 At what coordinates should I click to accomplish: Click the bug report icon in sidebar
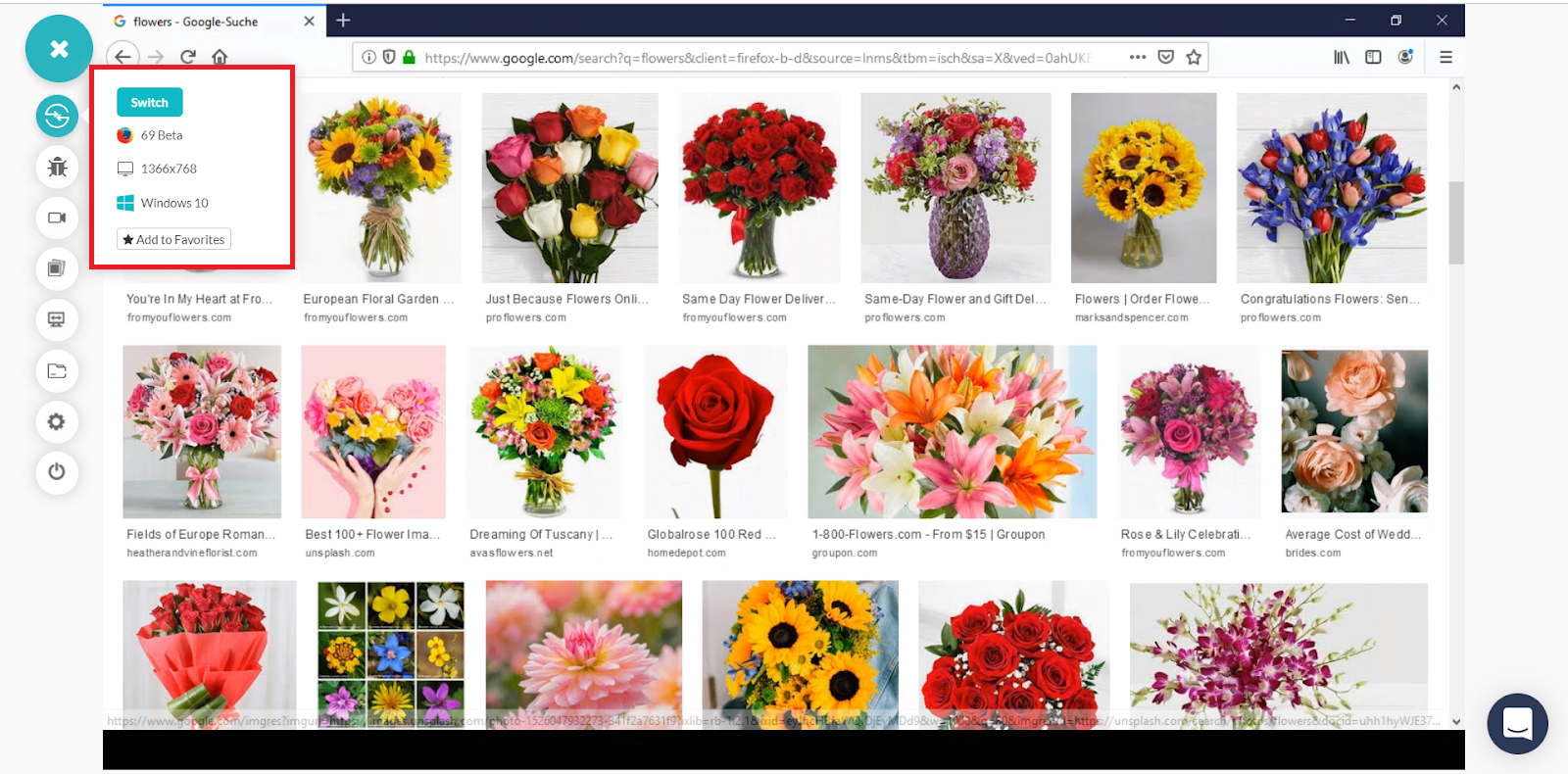(57, 167)
